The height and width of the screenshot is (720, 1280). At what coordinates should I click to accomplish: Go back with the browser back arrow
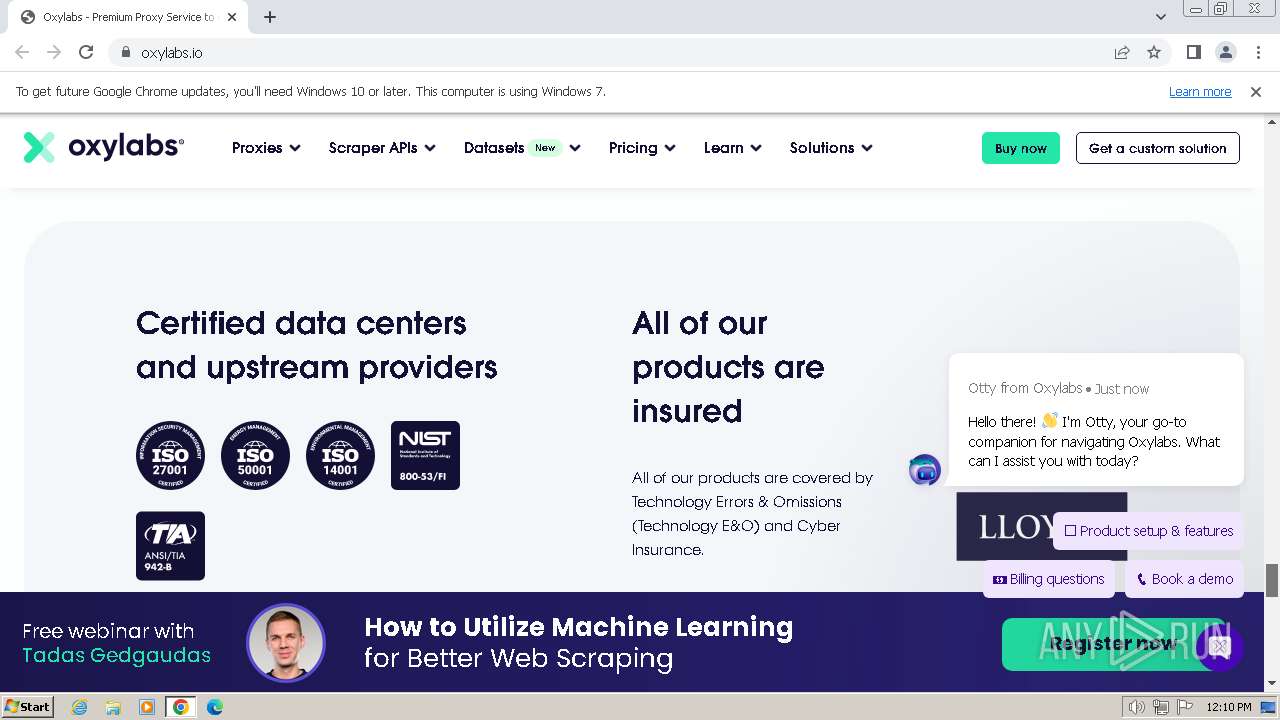click(22, 52)
